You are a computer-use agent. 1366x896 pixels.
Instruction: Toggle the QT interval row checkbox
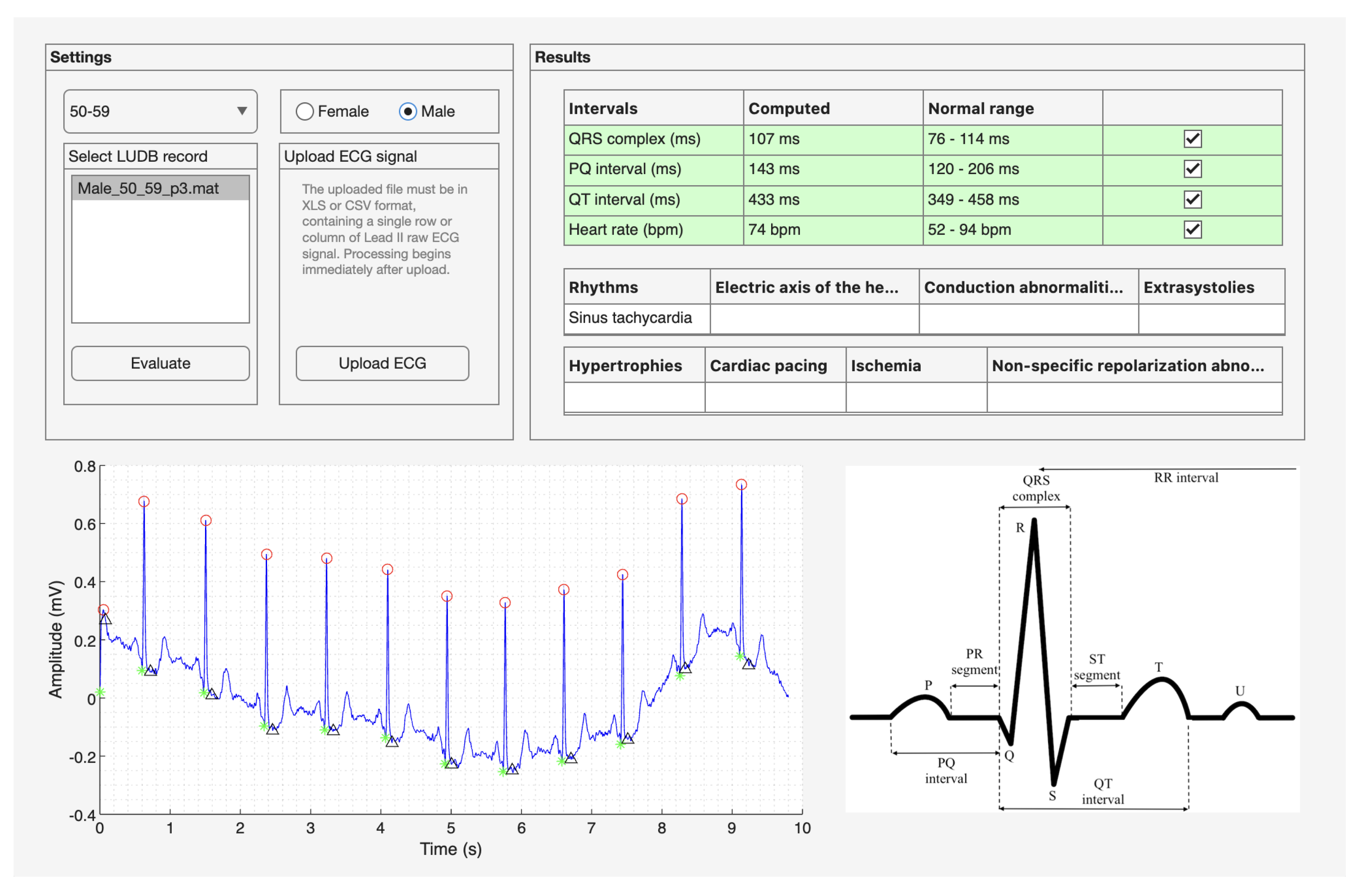1192,200
